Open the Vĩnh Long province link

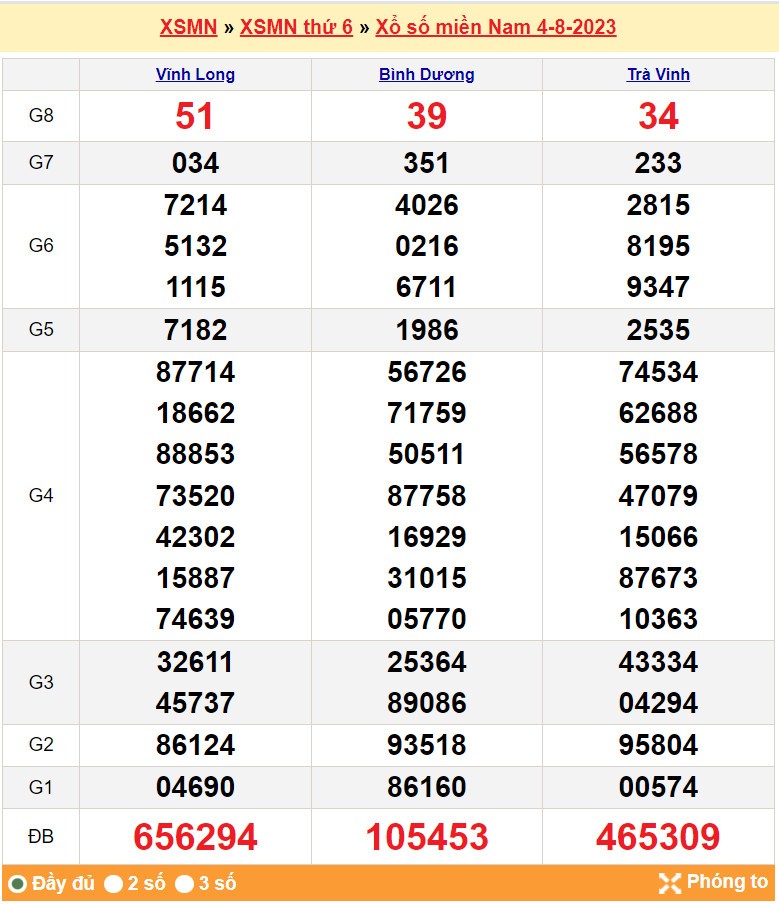click(x=195, y=74)
